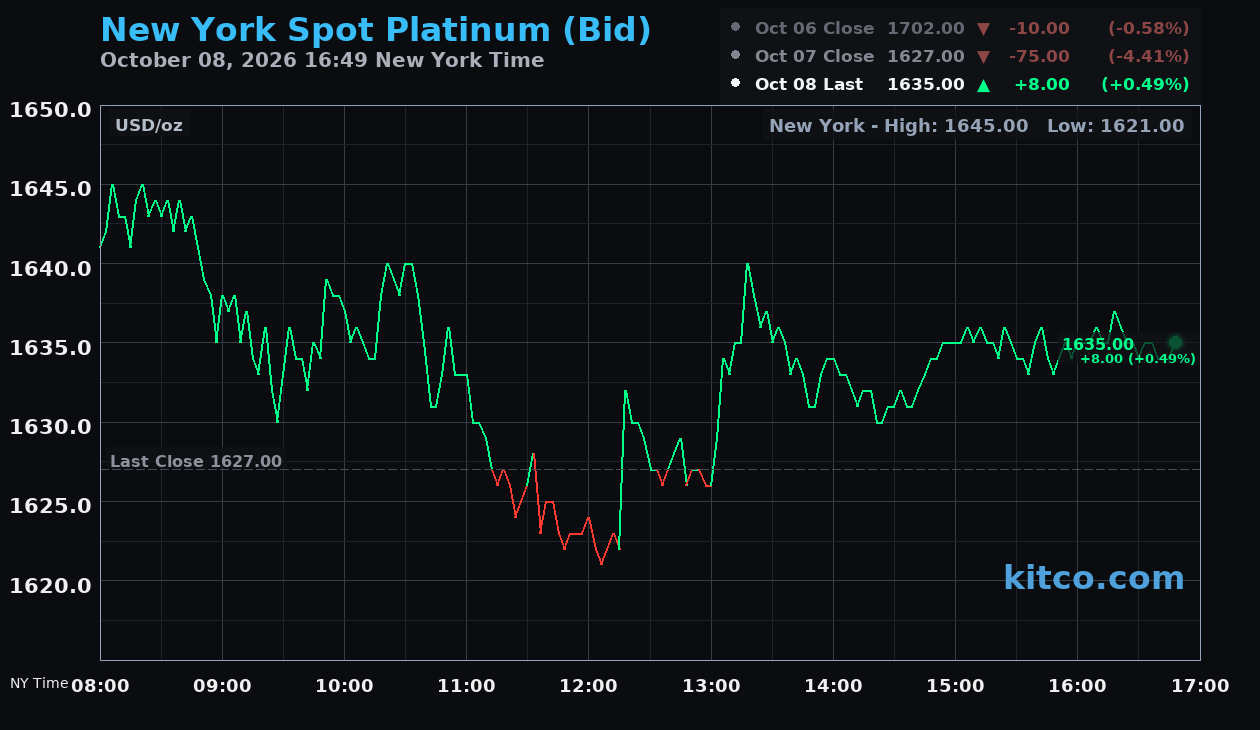Click the 15:00 time axis label

pos(956,686)
